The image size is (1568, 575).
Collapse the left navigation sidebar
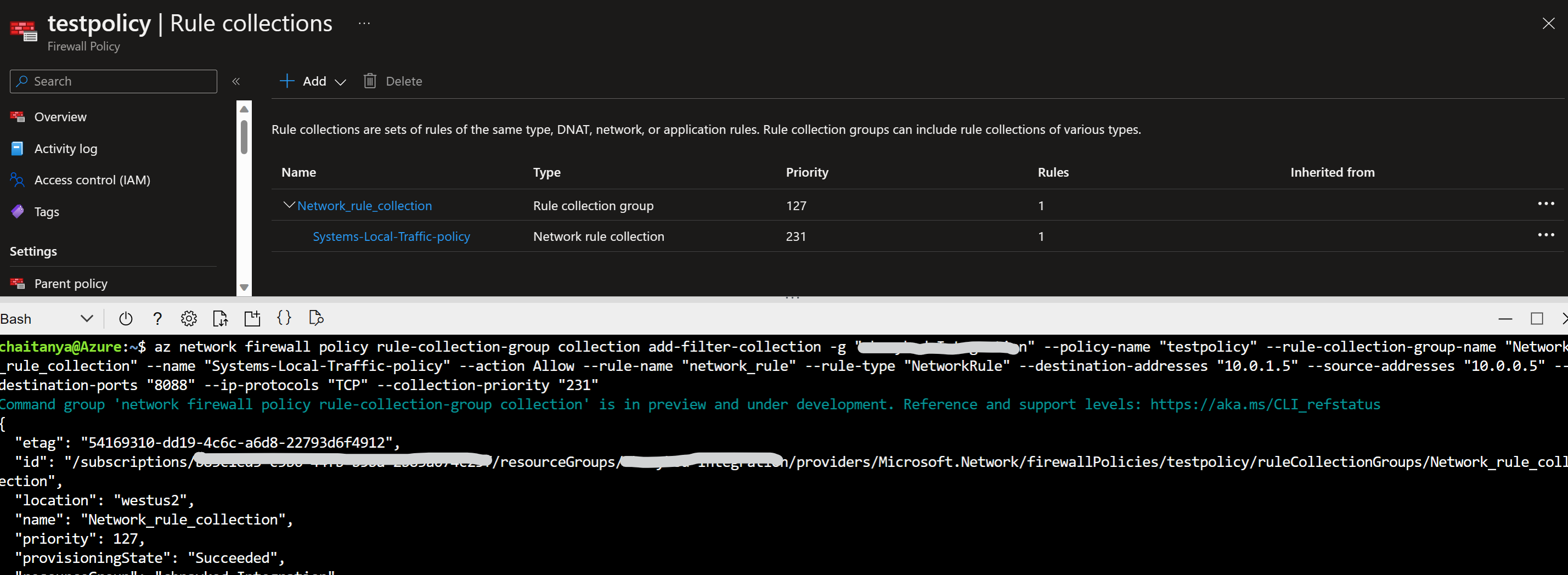click(237, 81)
